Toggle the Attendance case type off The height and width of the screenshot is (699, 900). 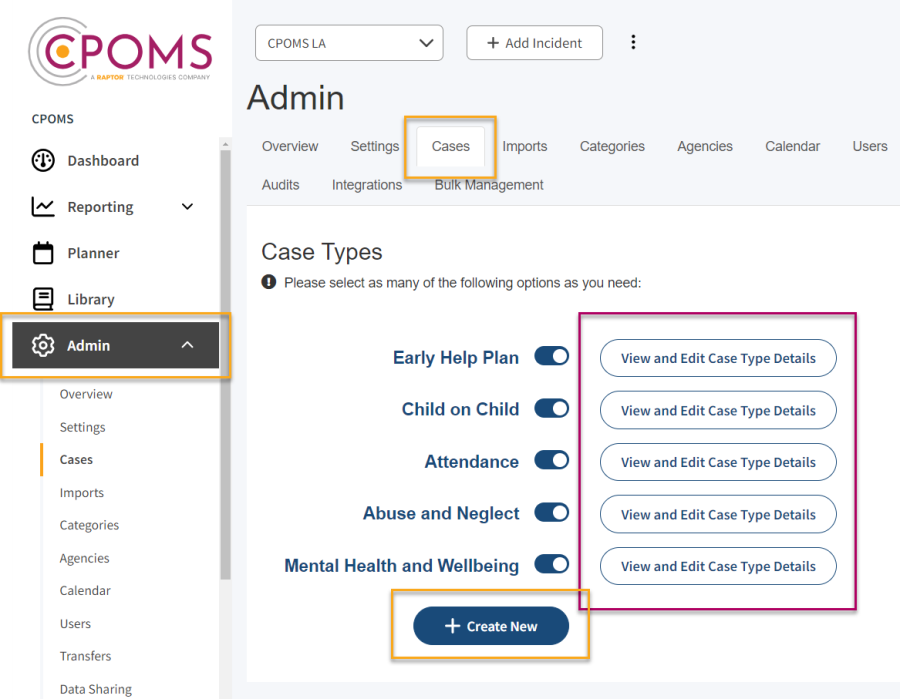click(x=551, y=461)
